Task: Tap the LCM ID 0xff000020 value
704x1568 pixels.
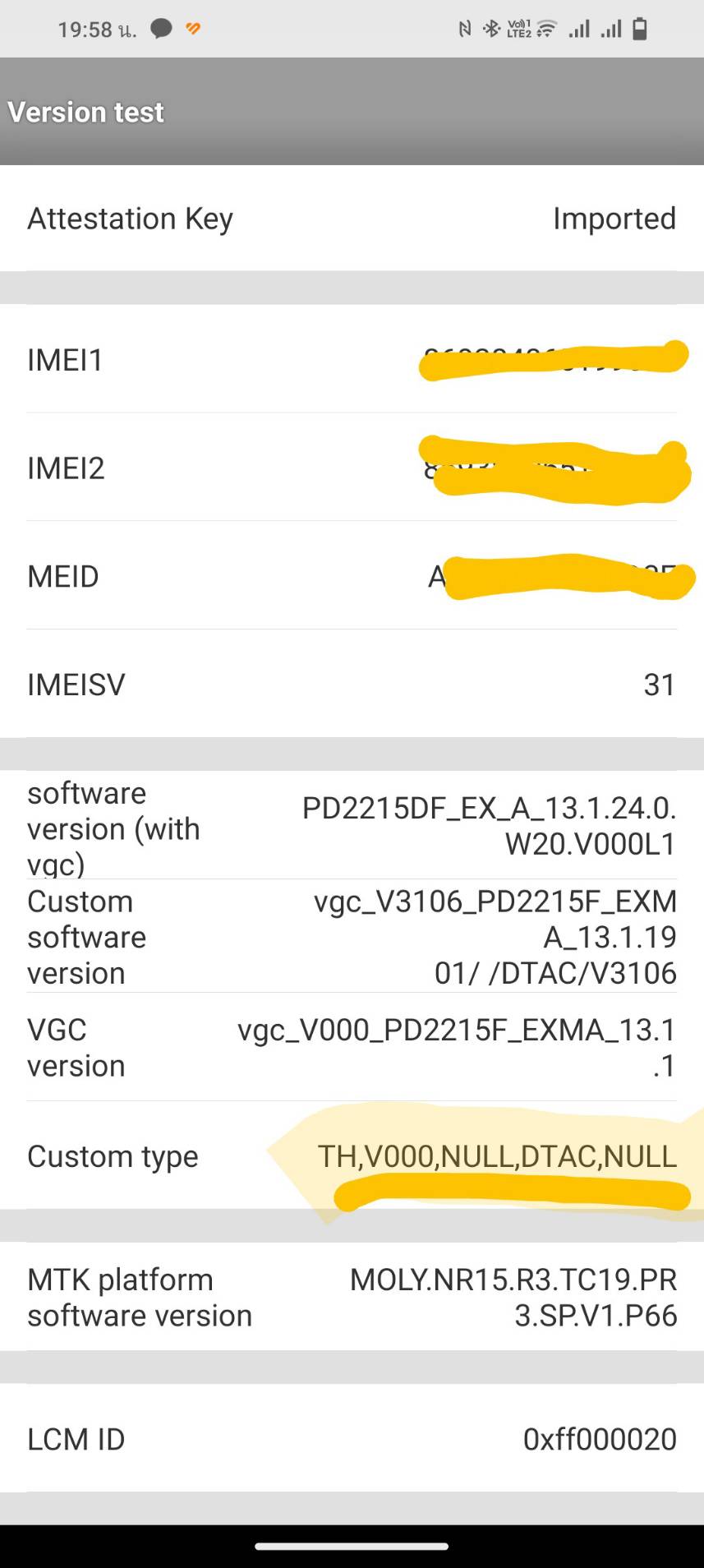Action: tap(600, 1439)
